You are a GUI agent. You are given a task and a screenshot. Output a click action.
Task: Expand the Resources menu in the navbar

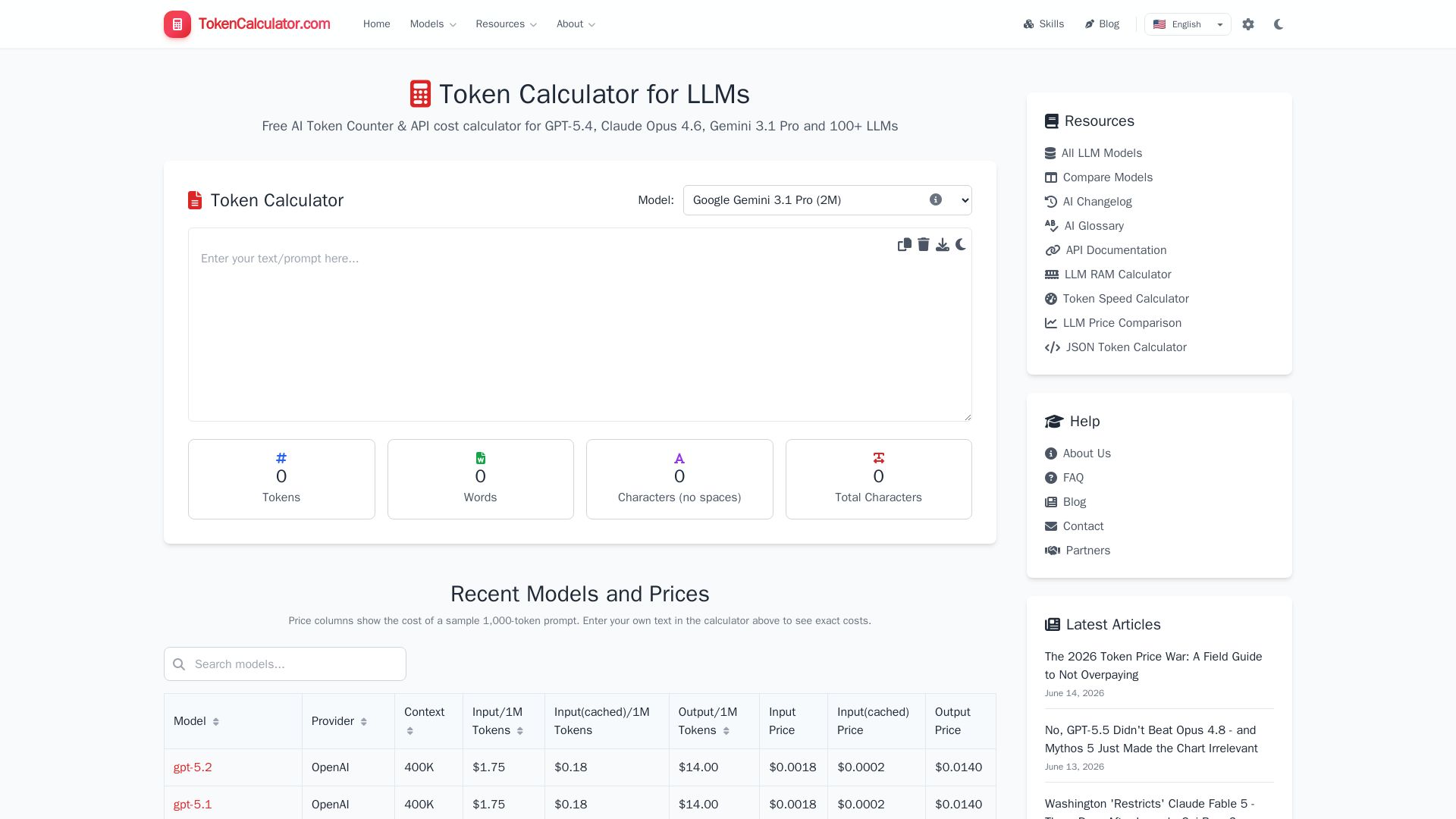coord(507,24)
